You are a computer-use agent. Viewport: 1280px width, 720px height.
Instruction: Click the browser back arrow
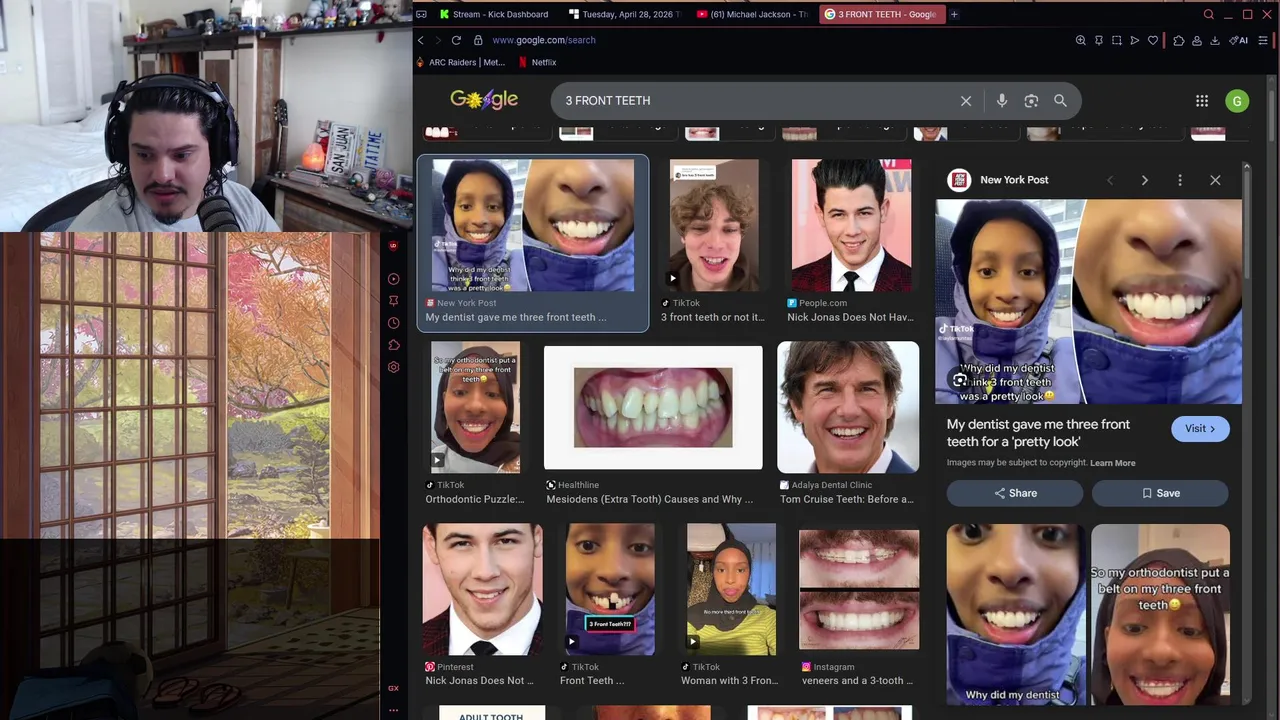coord(421,40)
